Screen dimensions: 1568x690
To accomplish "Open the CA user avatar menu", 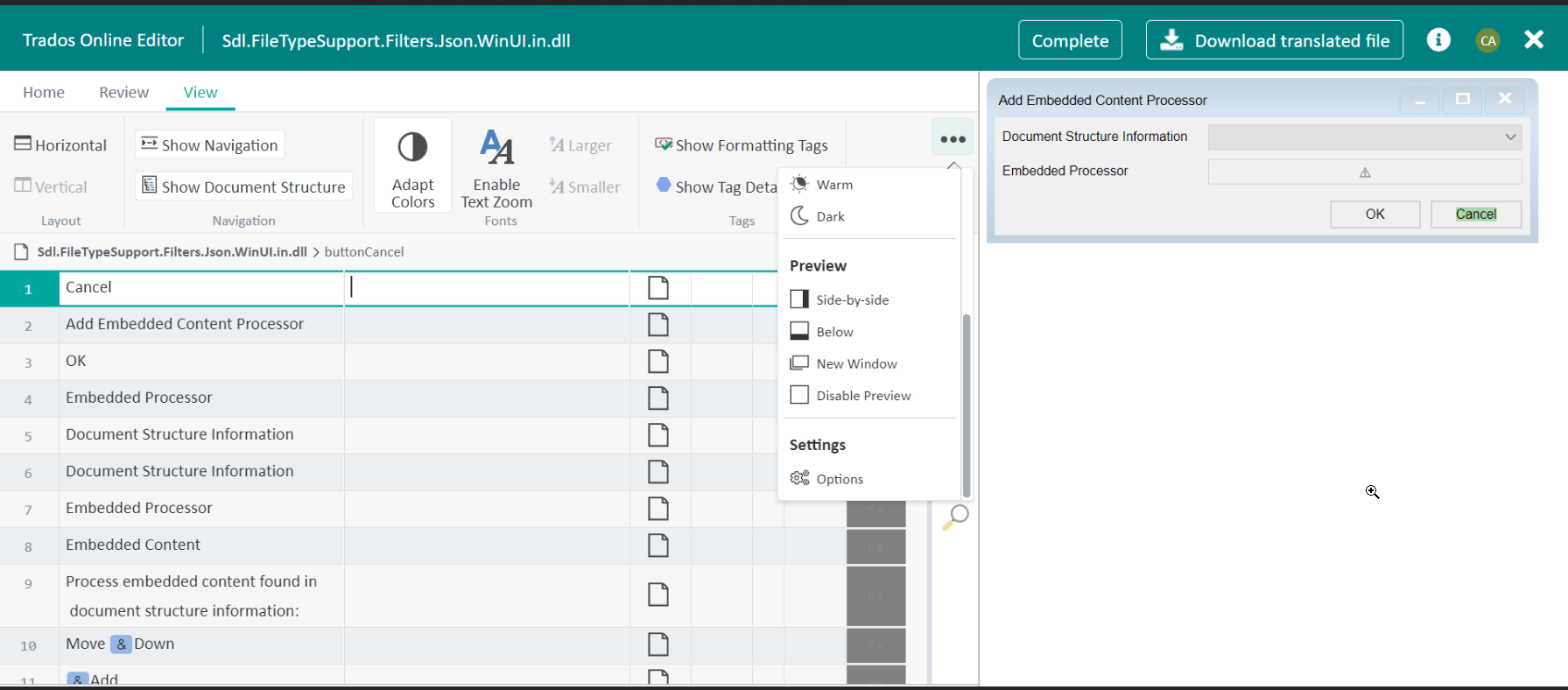I will (x=1488, y=40).
